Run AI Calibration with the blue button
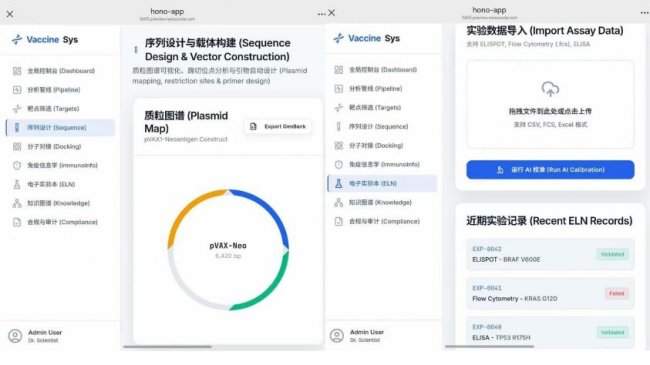This screenshot has height=365, width=650. point(550,170)
